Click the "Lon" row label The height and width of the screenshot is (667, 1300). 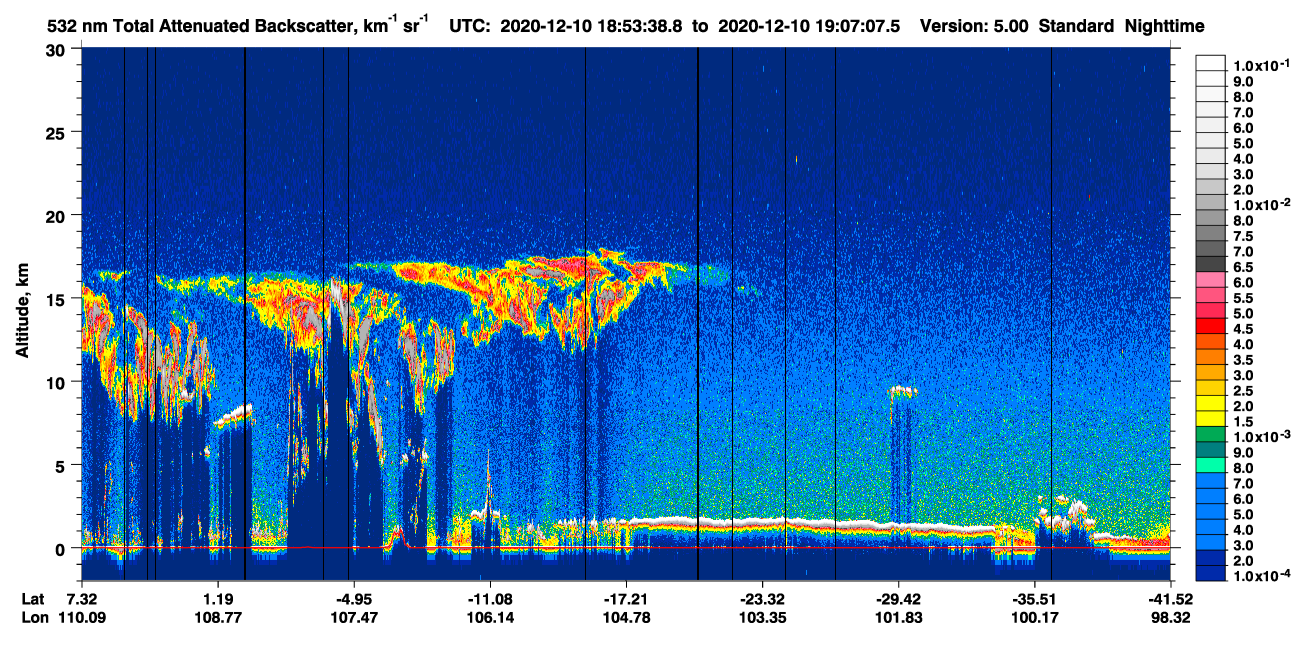pyautogui.click(x=35, y=618)
